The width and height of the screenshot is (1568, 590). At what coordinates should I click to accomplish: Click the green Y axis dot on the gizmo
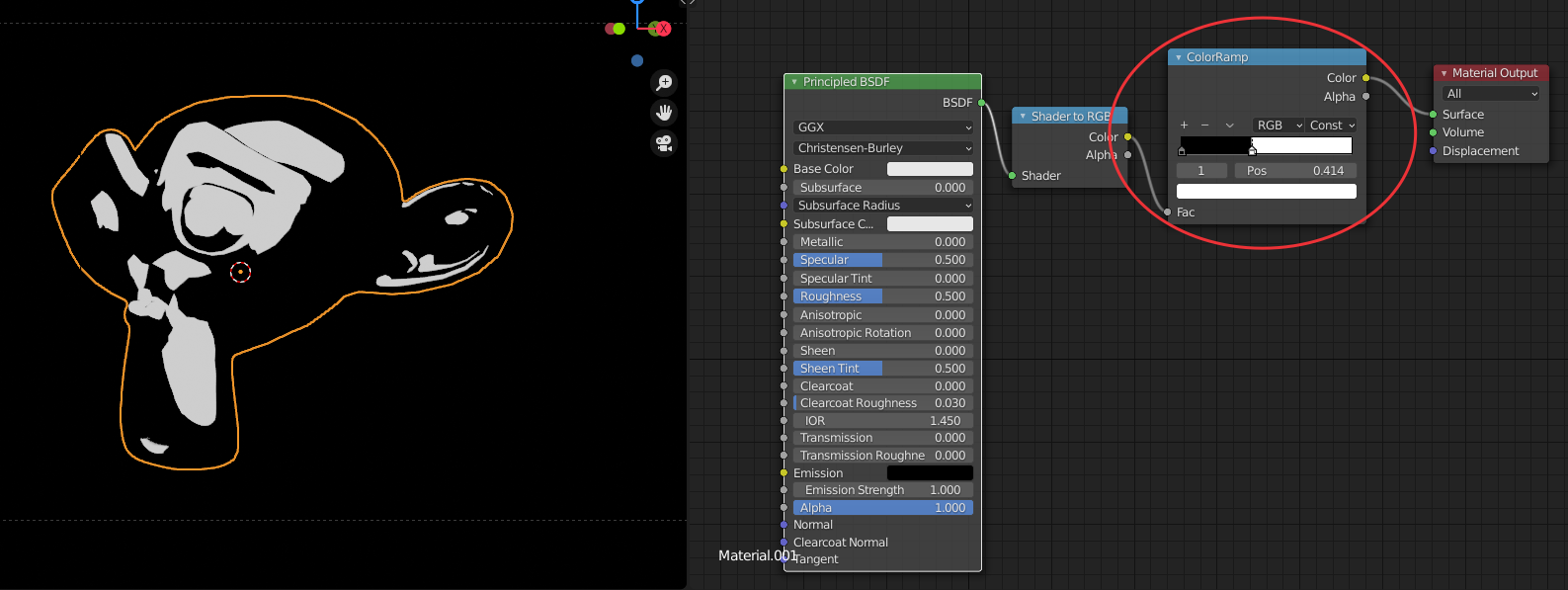click(x=619, y=29)
